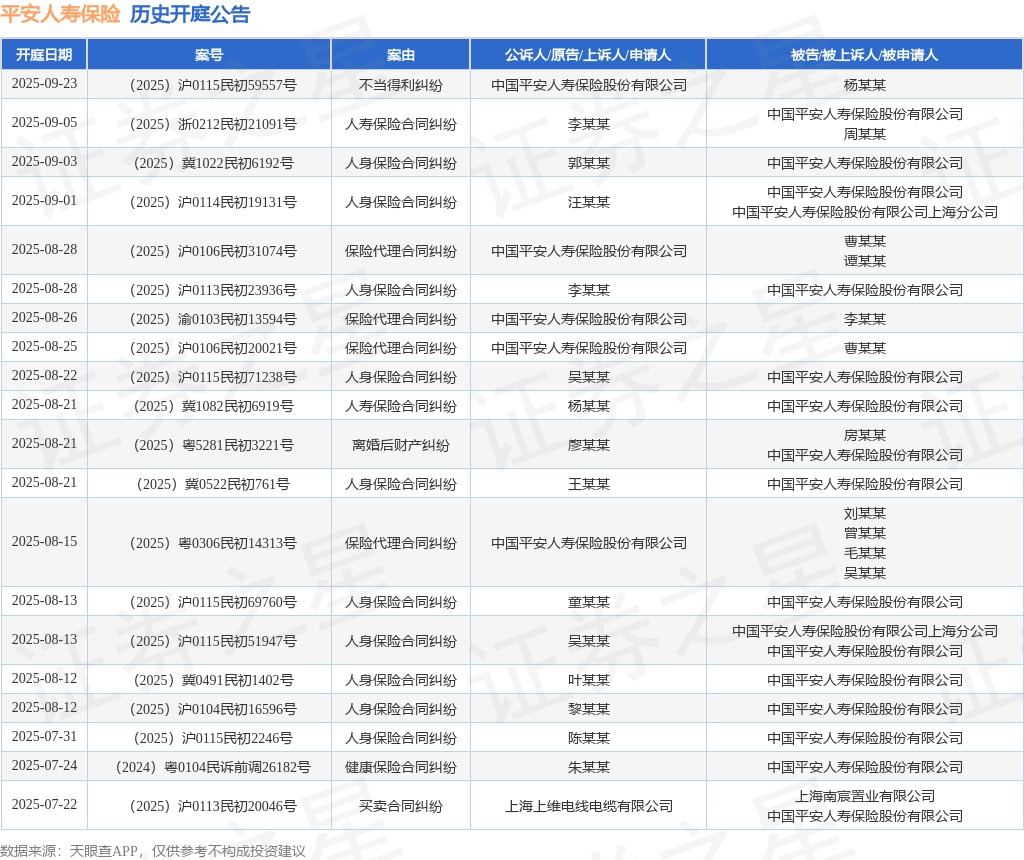Click case number 冀1022民初6192号
The height and width of the screenshot is (860, 1024).
tap(213, 163)
